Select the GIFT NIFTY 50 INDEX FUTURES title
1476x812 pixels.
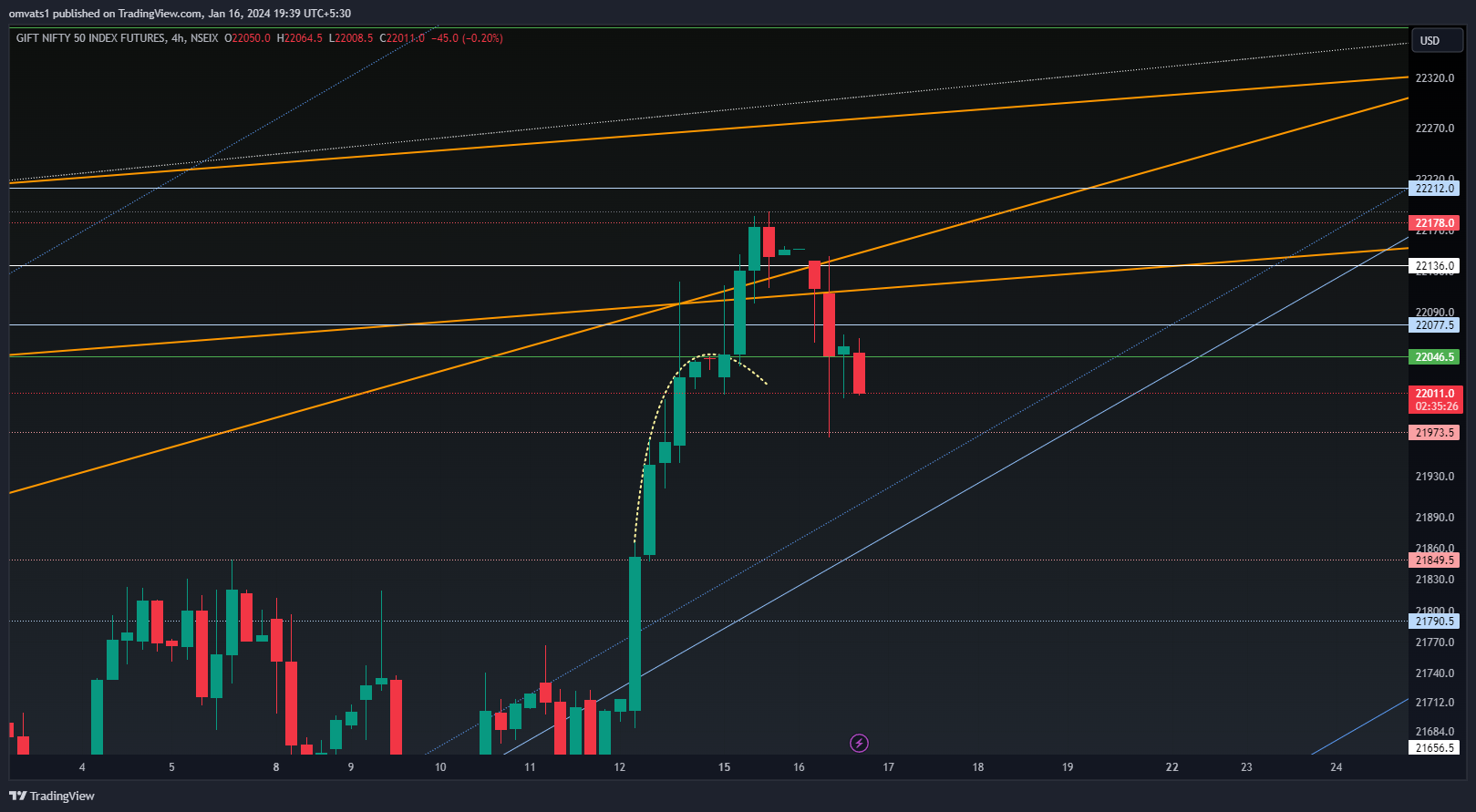point(90,38)
